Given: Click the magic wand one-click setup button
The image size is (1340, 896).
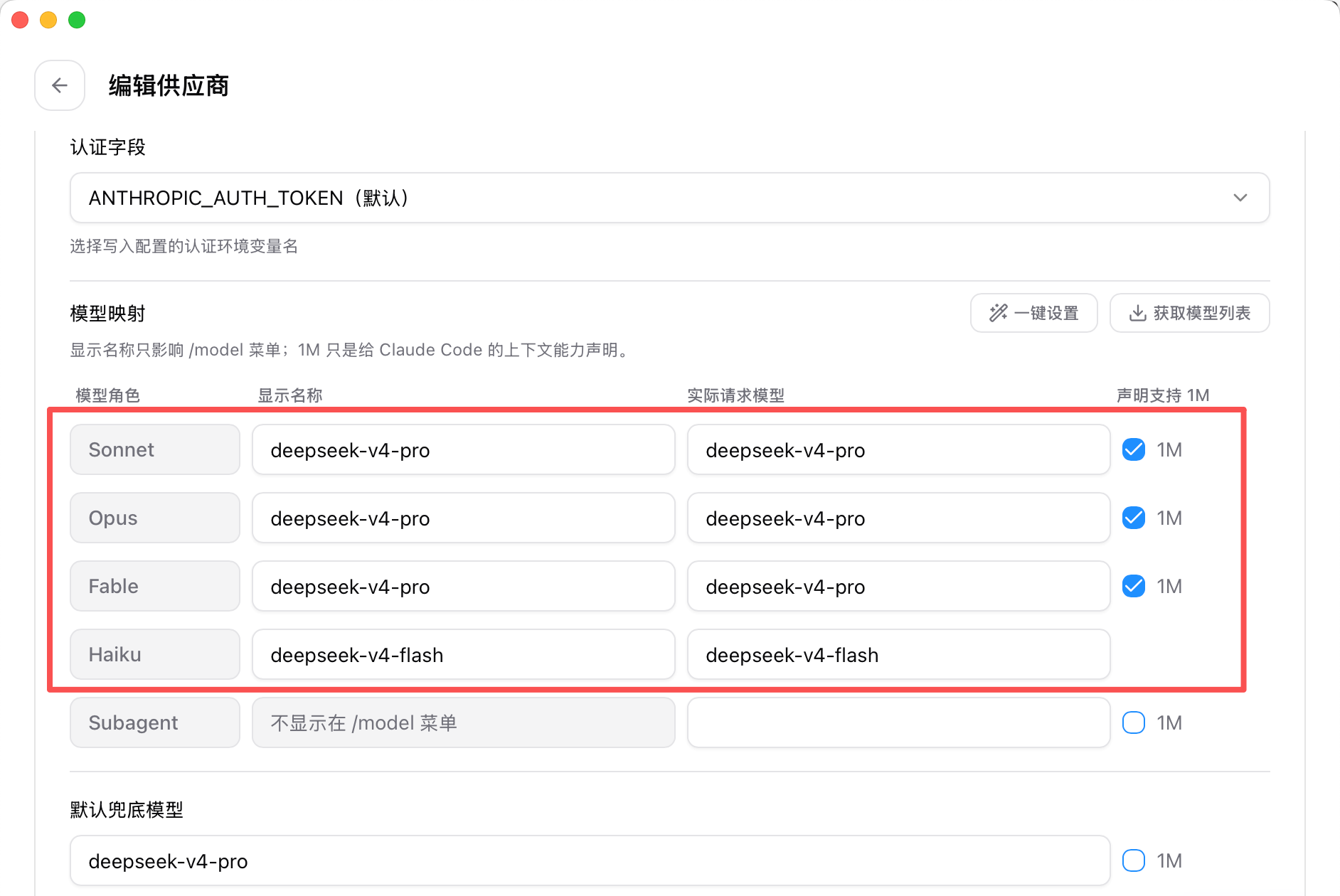Looking at the screenshot, I should tap(1033, 313).
